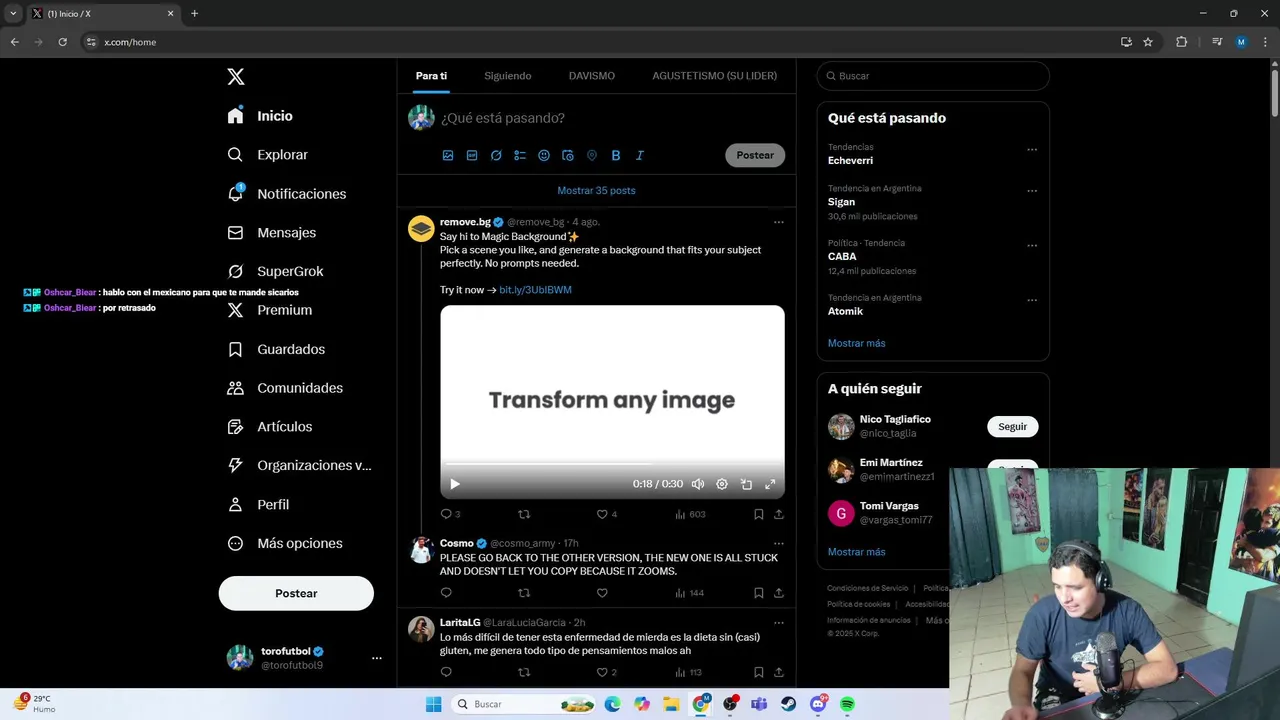The image size is (1280, 720).
Task: Open account menu next to torofutbol
Action: (377, 658)
